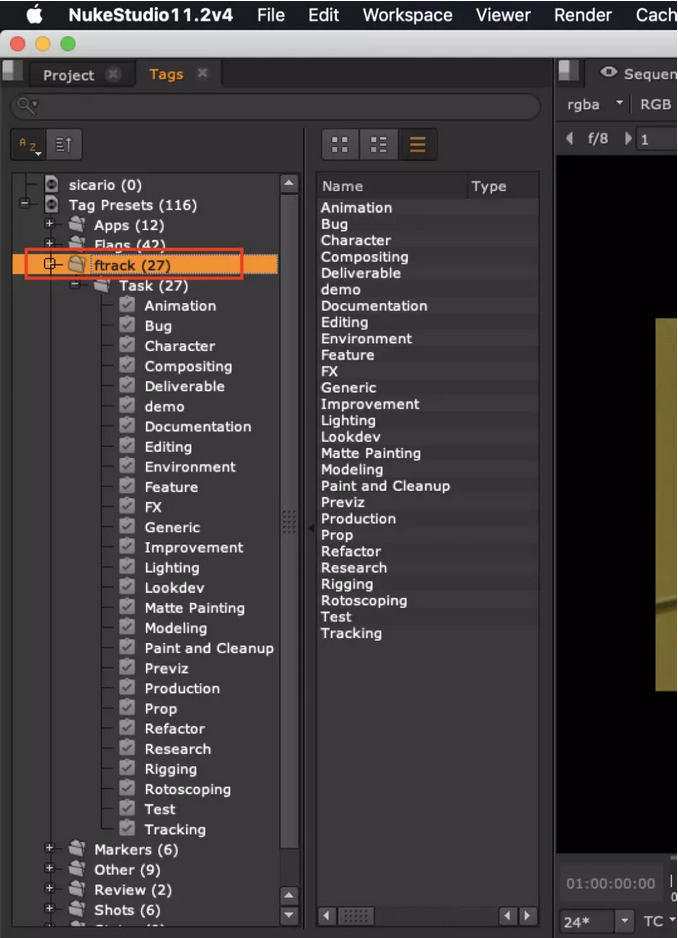Expand the Apps (12) folder

pos(50,224)
